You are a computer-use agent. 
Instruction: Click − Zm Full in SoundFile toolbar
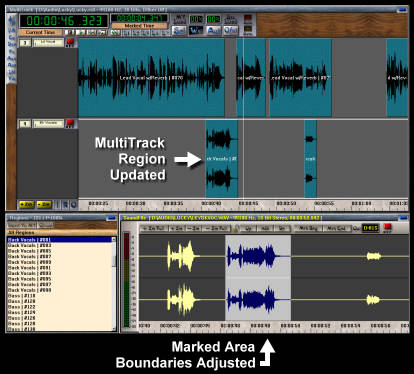tap(216, 228)
